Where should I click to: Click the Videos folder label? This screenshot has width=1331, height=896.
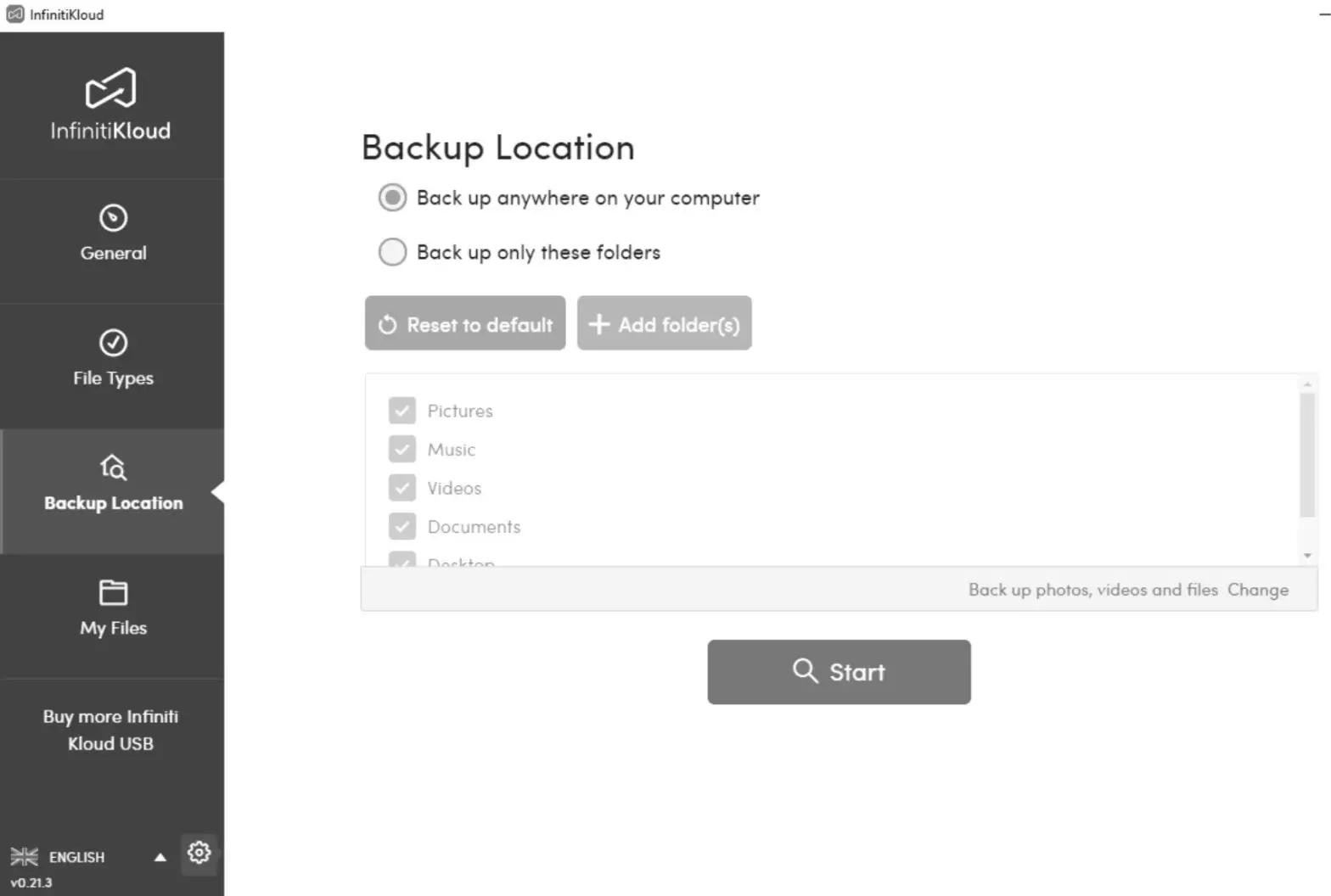454,488
